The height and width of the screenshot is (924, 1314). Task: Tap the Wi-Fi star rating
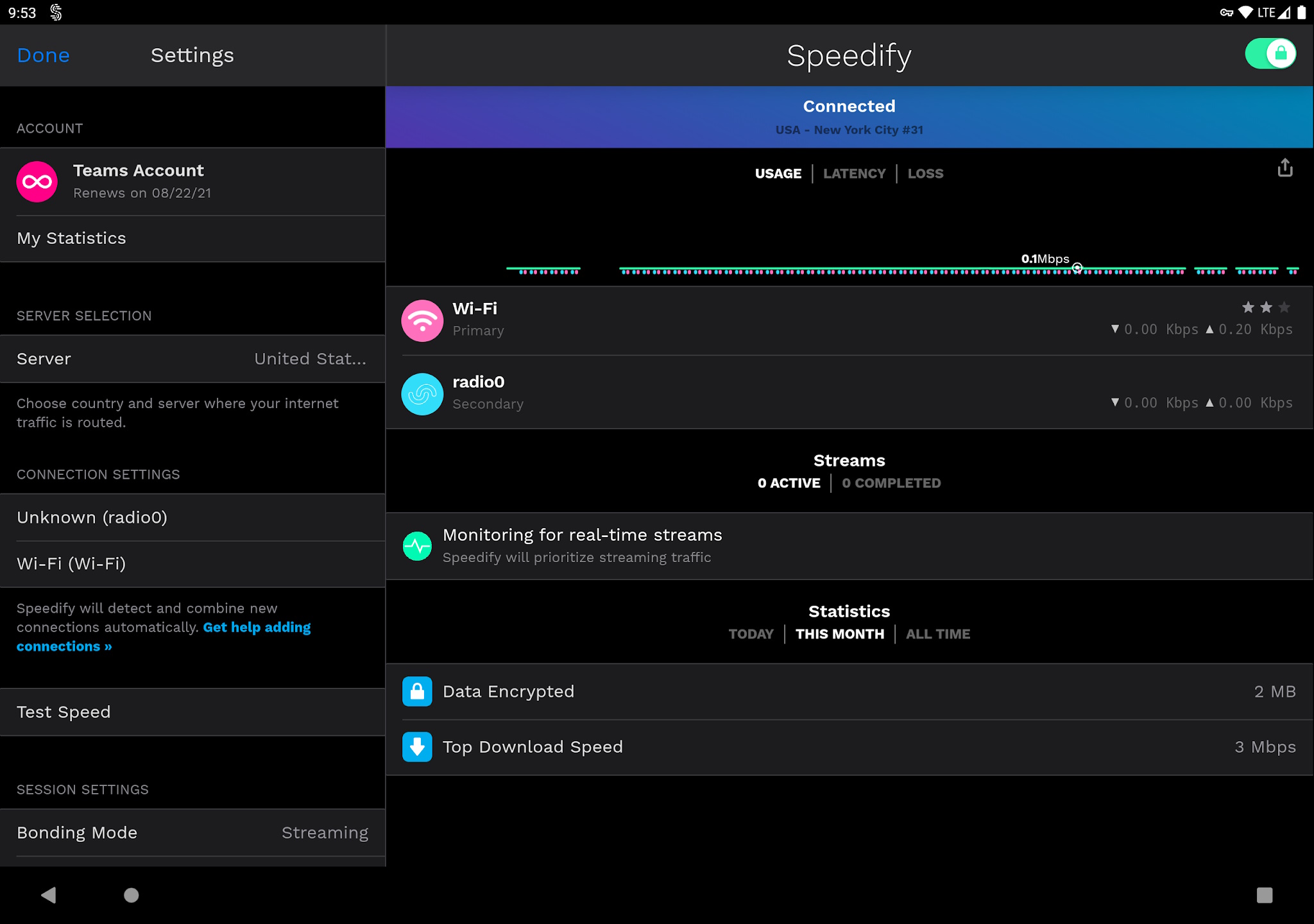1265,307
